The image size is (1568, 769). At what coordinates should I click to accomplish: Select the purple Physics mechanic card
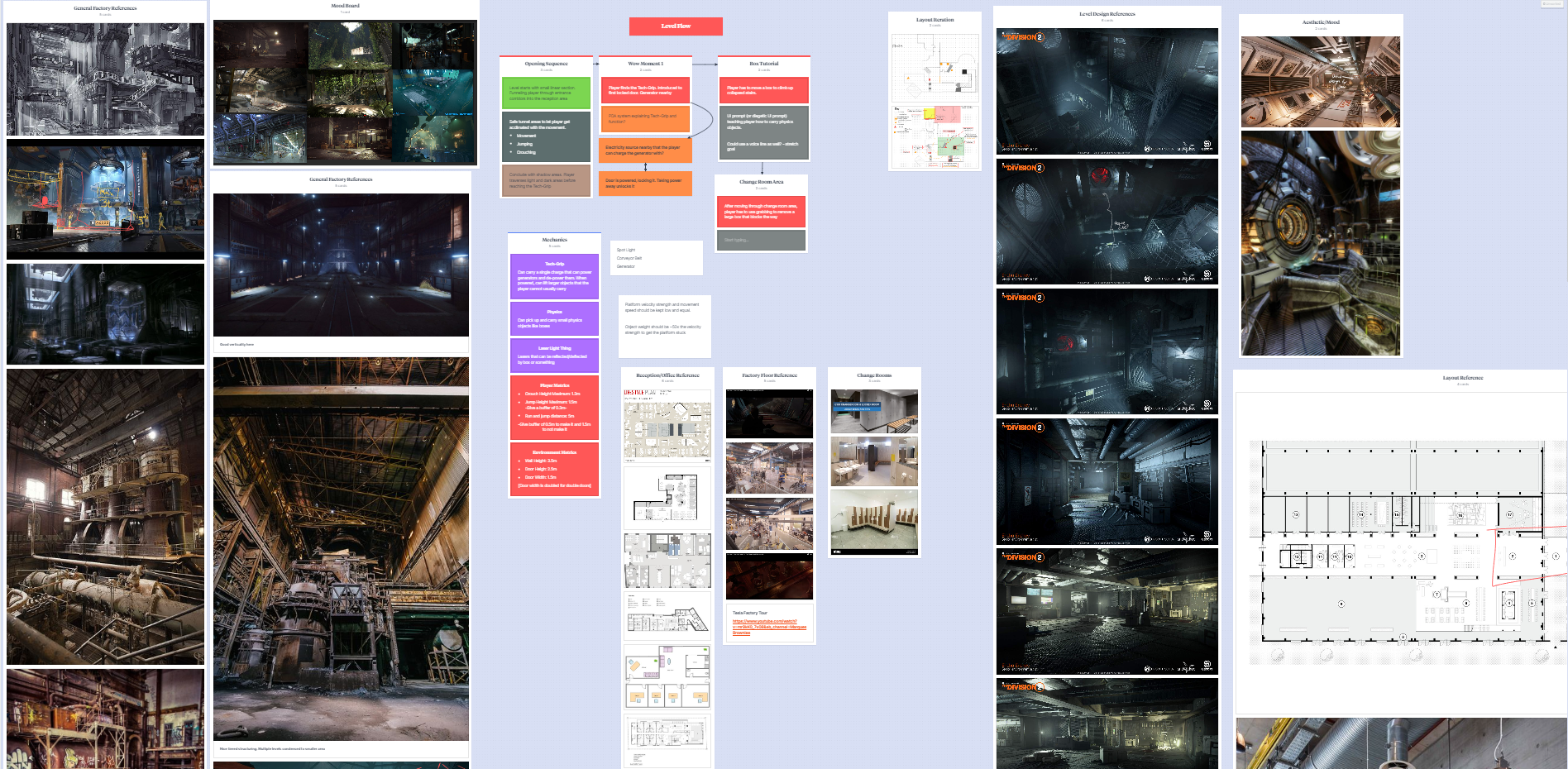pos(554,318)
